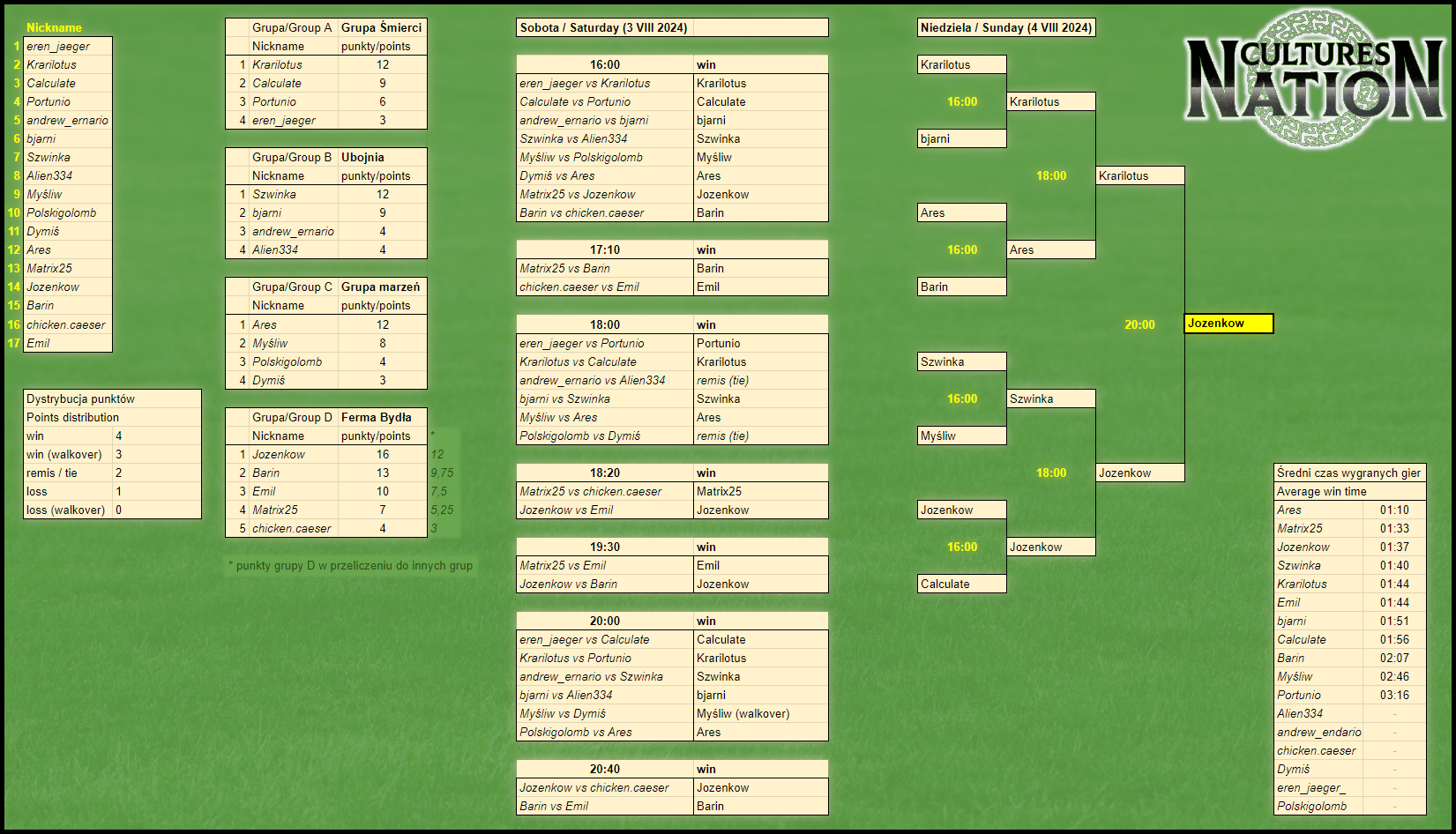Click the Ubojnia group title
Viewport: 1456px width, 834px height.
click(x=362, y=157)
